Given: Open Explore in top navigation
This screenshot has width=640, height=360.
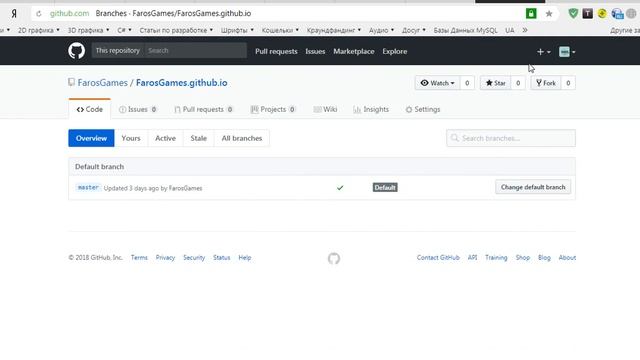Looking at the screenshot, I should (x=395, y=51).
